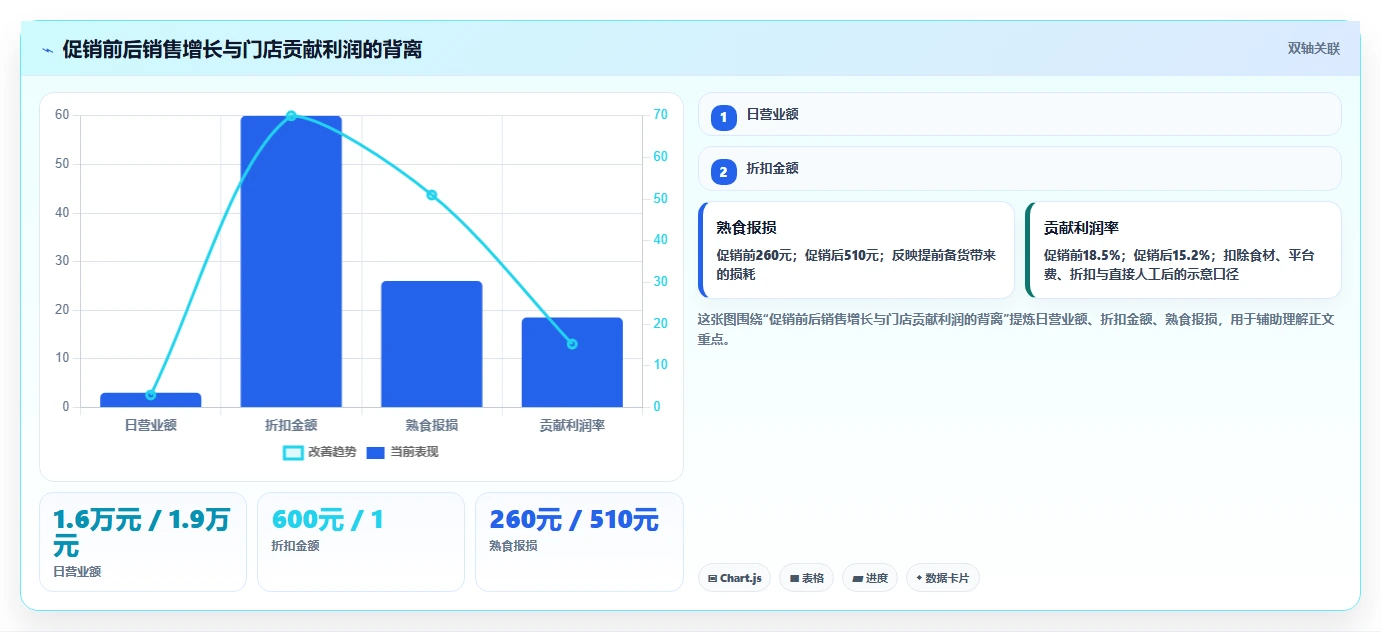
Task: Click the 贡献利润率 bar in the chart
Action: tap(572, 362)
